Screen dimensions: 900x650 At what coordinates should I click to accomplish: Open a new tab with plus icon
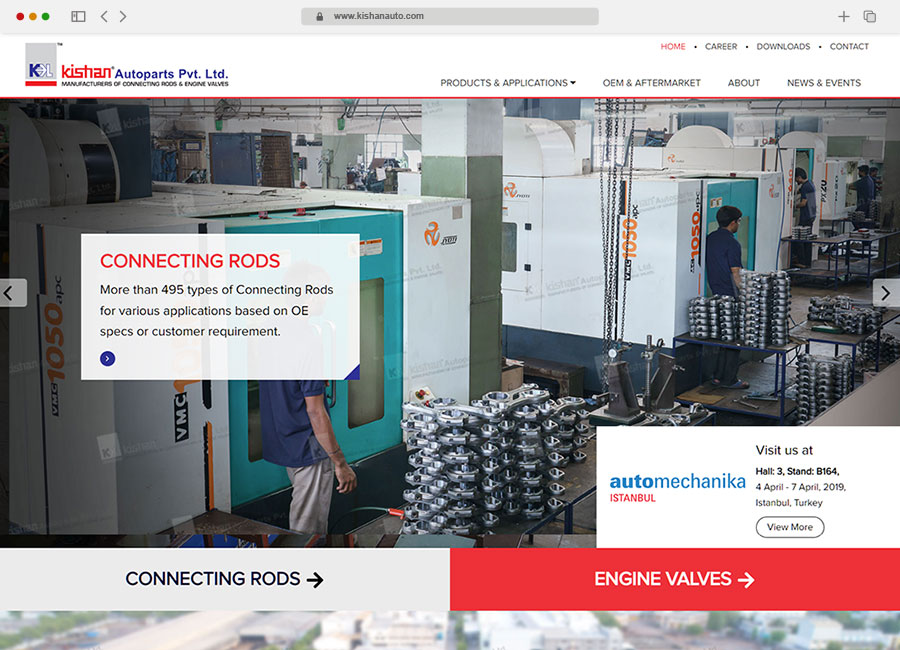(843, 17)
